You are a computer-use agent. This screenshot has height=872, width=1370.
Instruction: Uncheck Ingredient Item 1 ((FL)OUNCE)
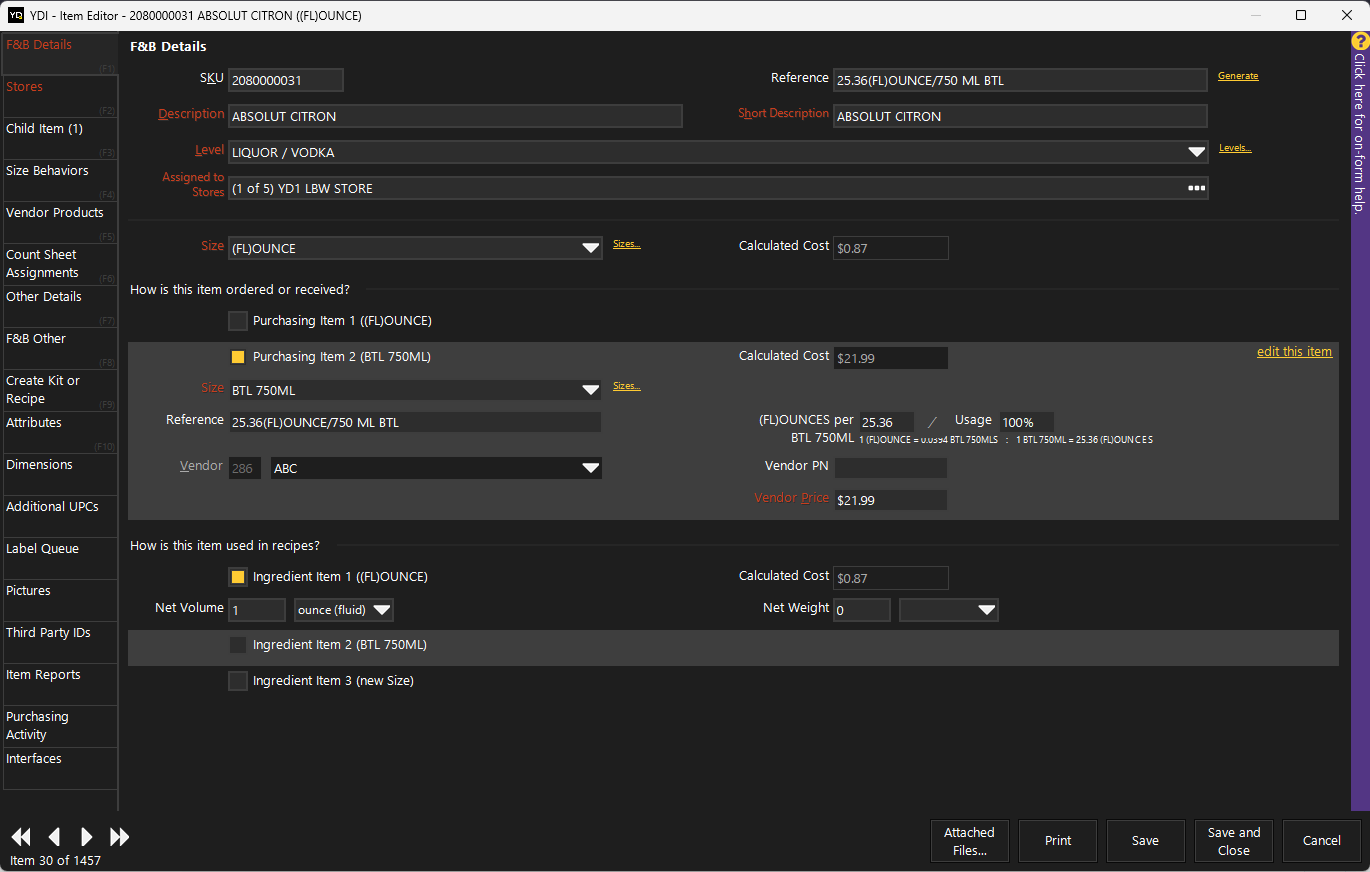[238, 577]
